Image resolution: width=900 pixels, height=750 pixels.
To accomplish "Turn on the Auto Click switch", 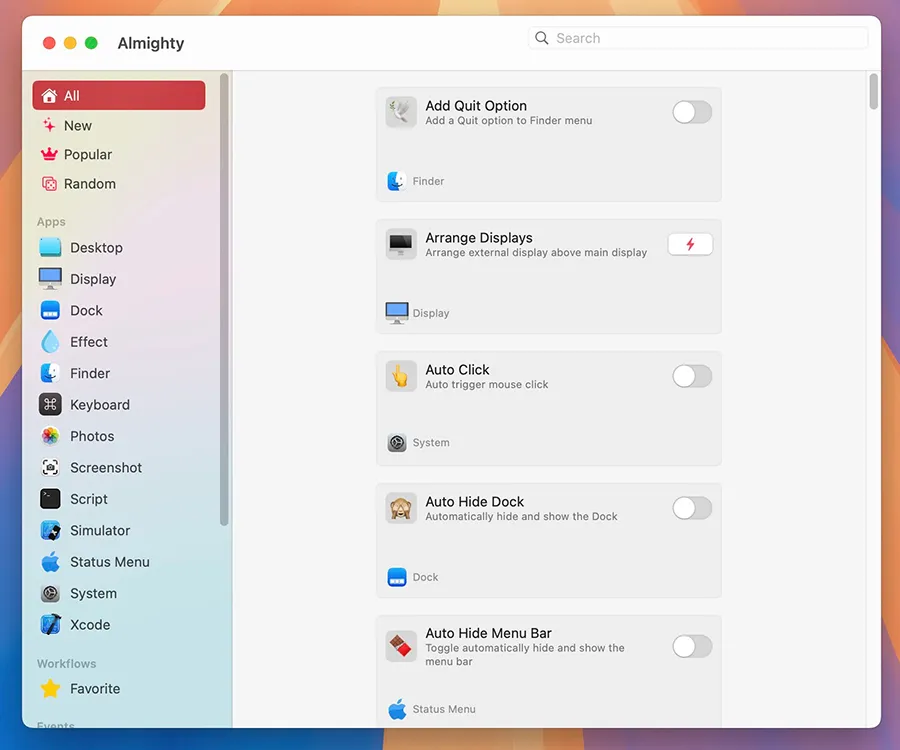I will click(691, 376).
